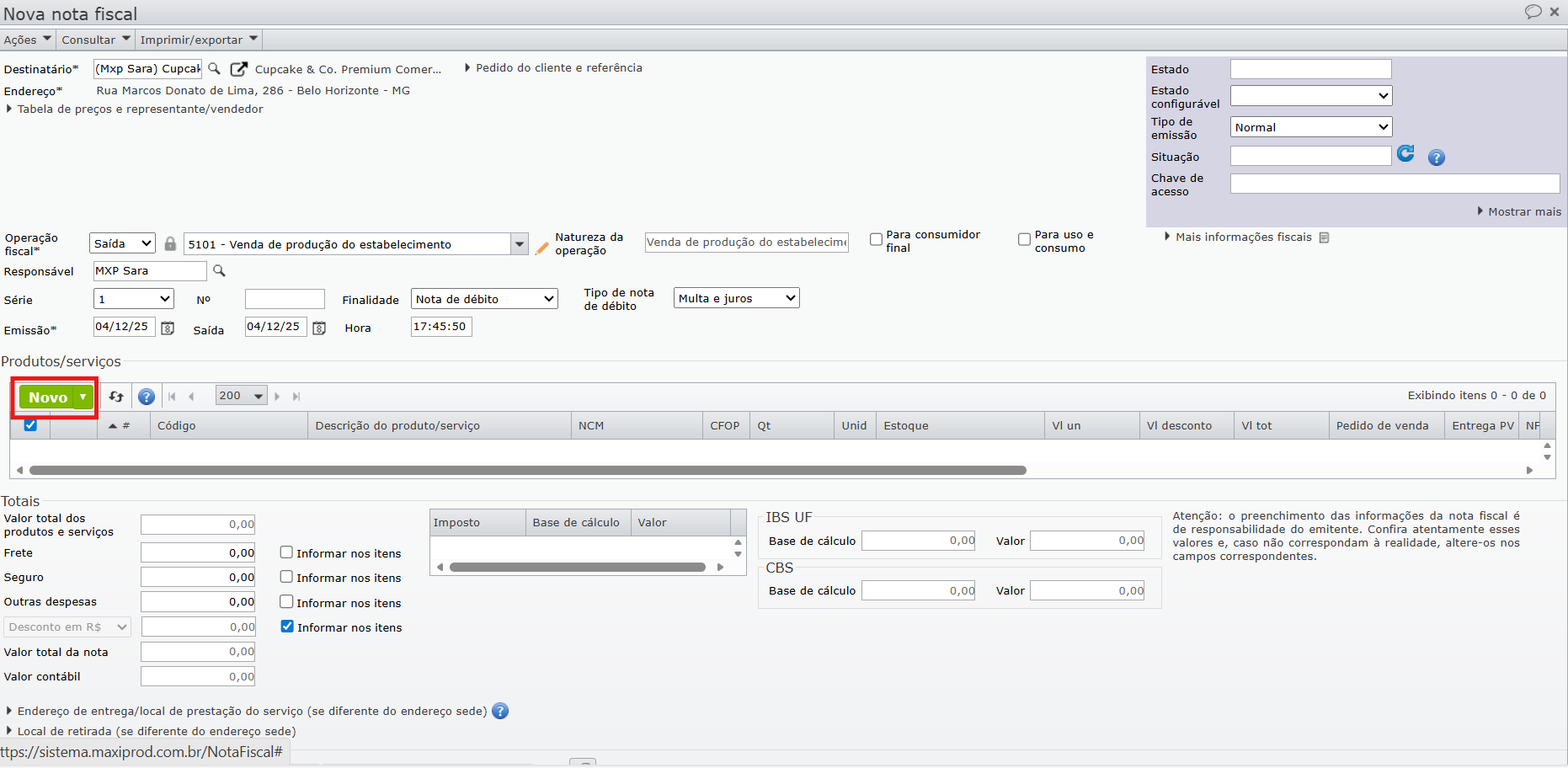The width and height of the screenshot is (1568, 768).
Task: Open the Tipo de emissão dropdown
Action: coord(1311,127)
